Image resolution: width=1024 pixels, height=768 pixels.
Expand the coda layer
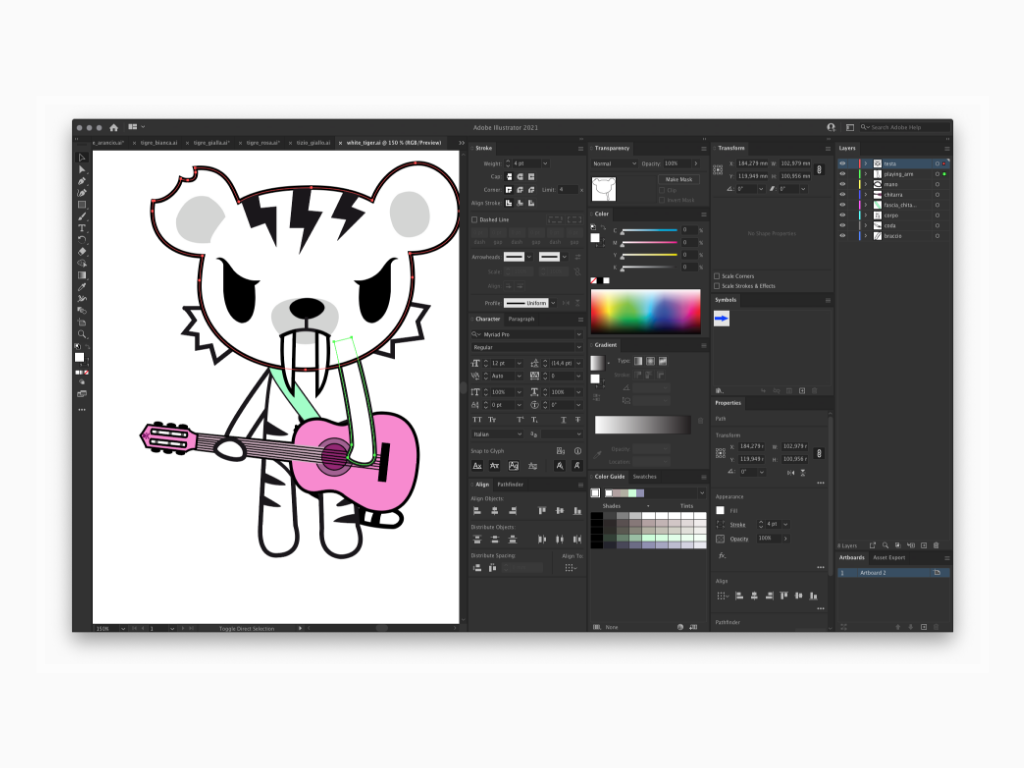click(x=866, y=225)
